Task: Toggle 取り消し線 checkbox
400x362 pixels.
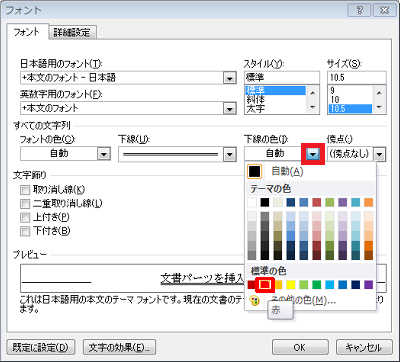Action: pyautogui.click(x=25, y=190)
